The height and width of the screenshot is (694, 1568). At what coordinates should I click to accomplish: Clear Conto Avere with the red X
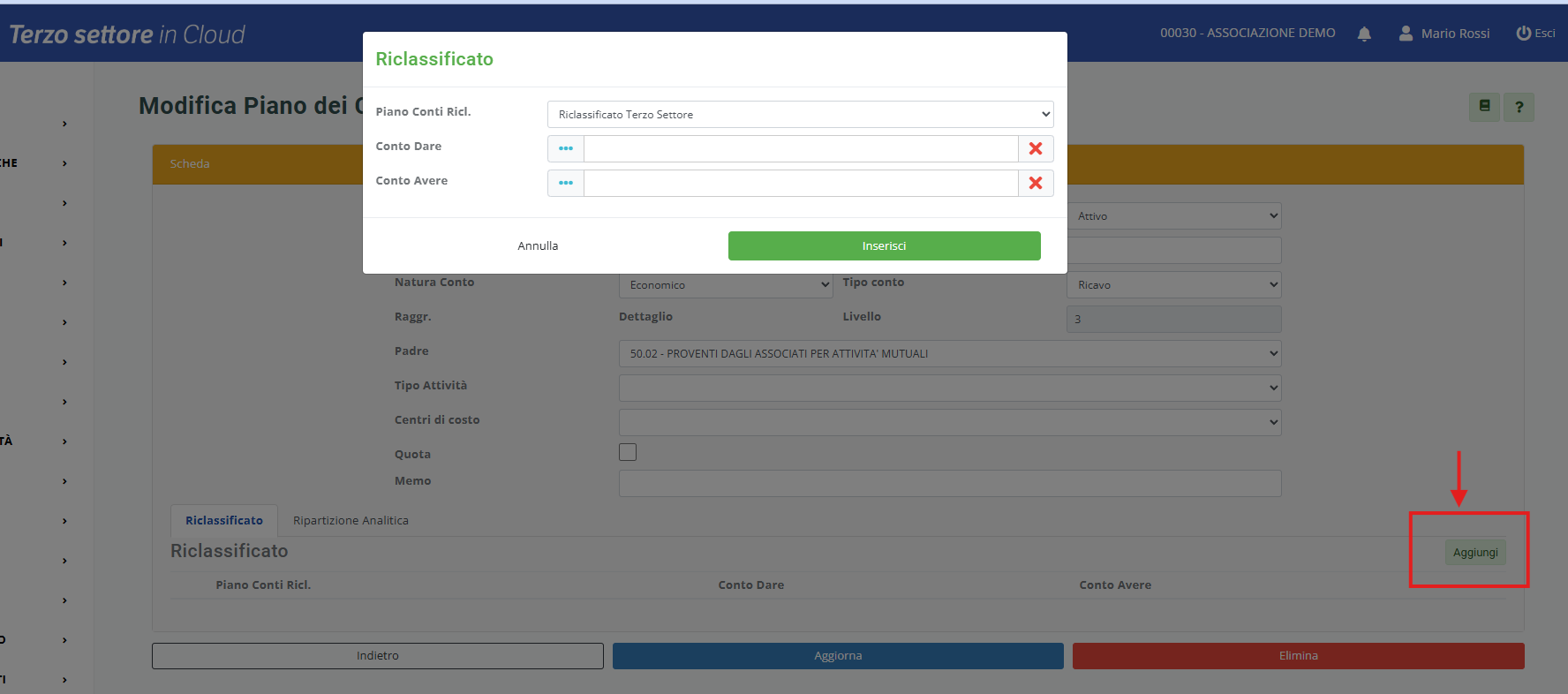[x=1036, y=183]
